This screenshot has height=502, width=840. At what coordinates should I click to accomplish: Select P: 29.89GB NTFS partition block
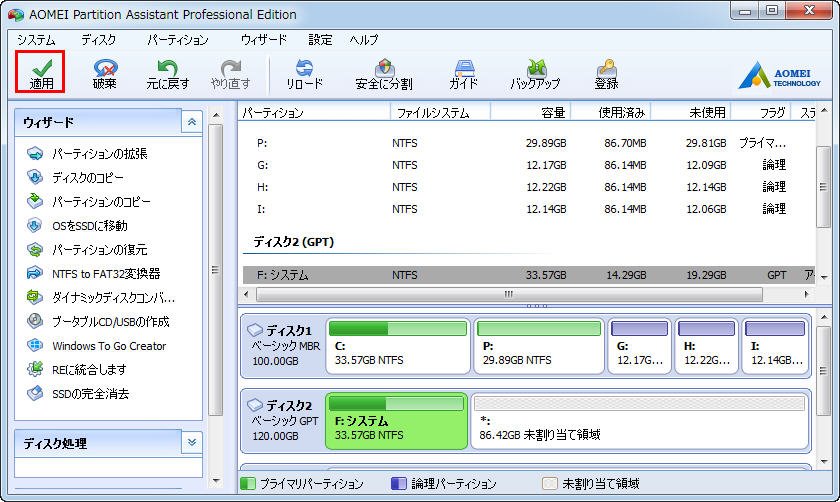tap(538, 346)
